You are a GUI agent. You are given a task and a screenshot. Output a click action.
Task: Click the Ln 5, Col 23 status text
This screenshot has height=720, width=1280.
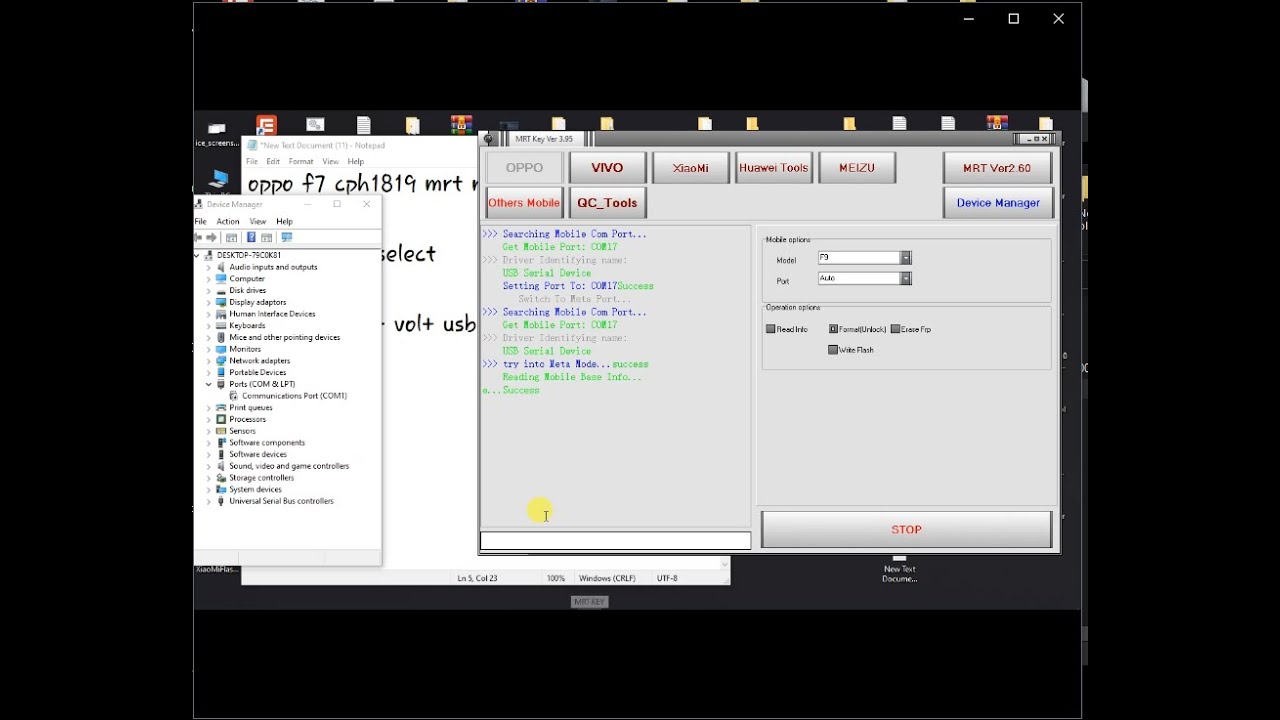[x=477, y=578]
